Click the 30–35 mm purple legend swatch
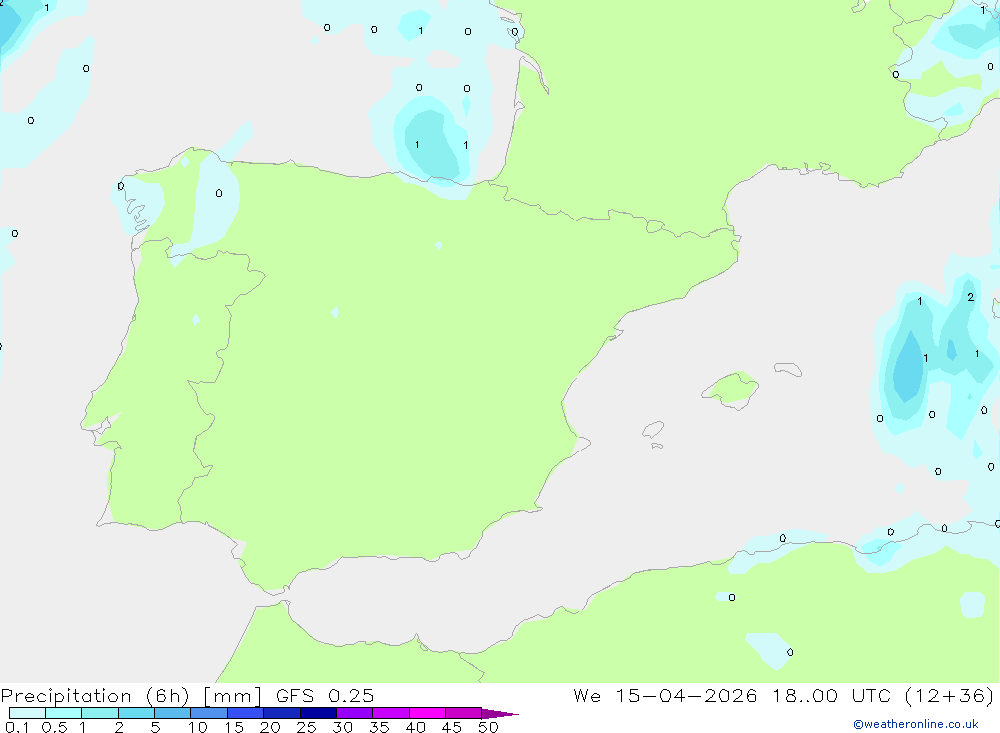 pyautogui.click(x=354, y=713)
